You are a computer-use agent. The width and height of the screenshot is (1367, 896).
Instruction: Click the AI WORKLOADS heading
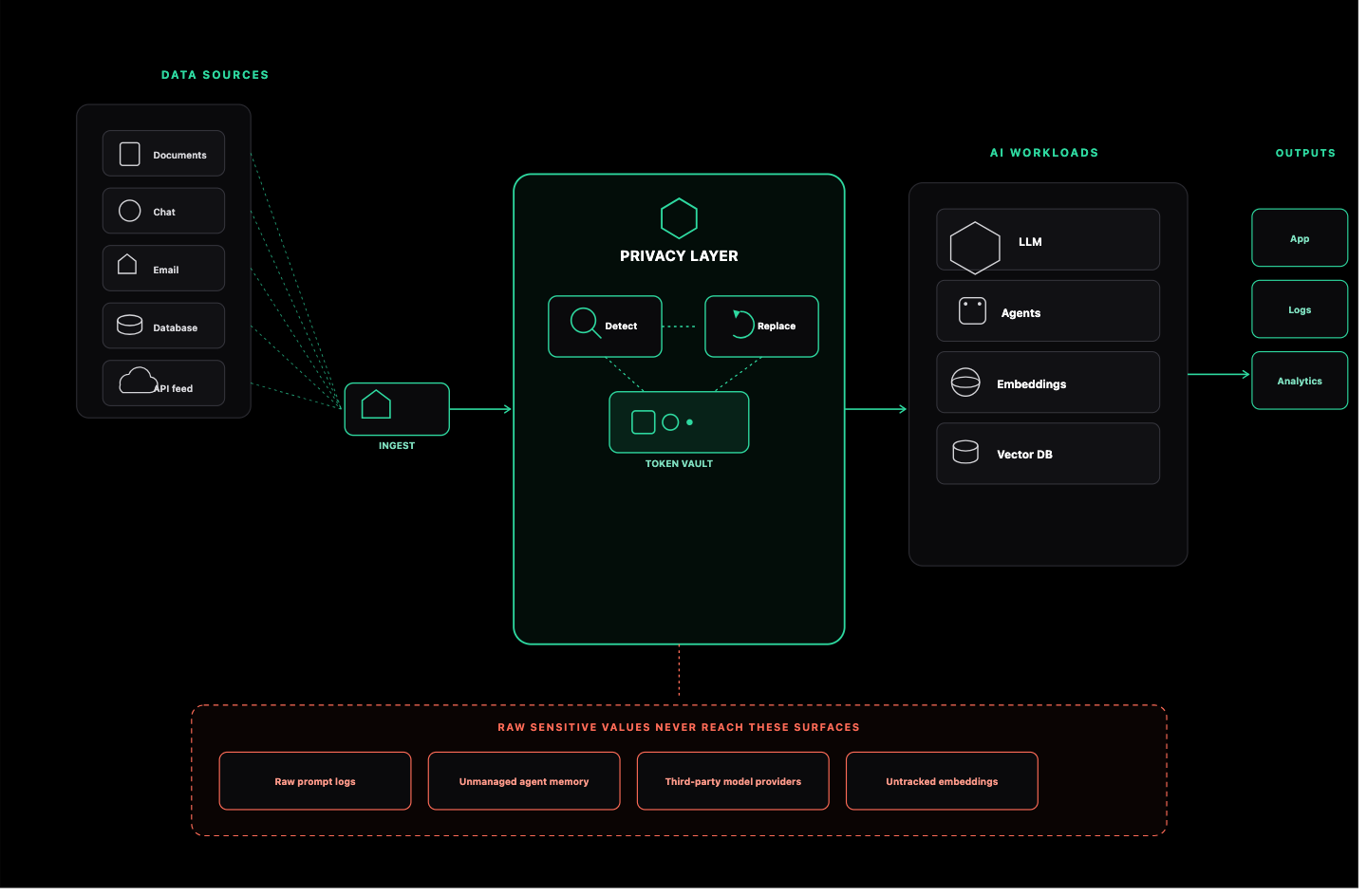click(1044, 153)
